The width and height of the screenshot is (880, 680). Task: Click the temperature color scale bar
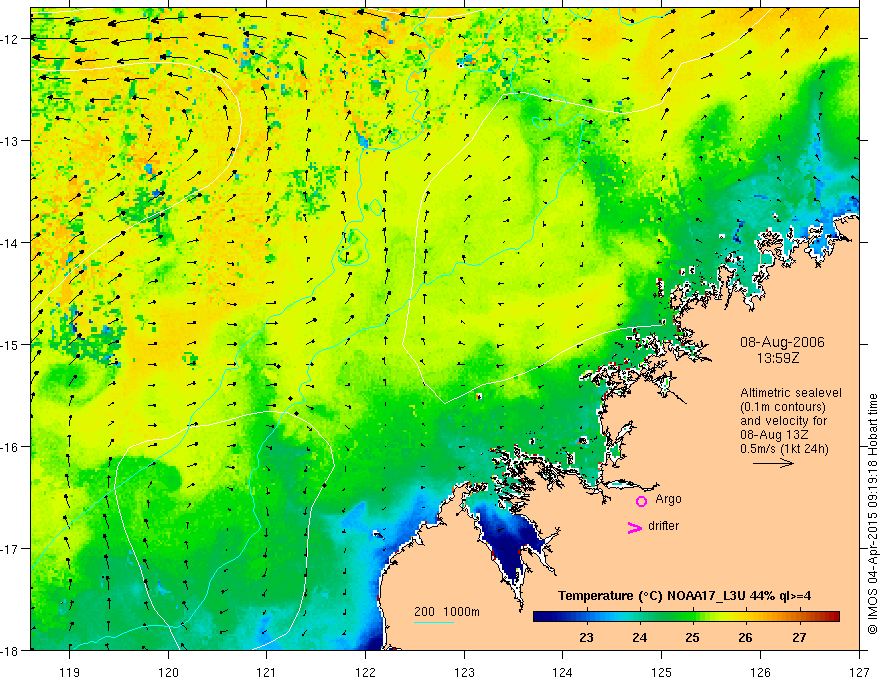click(686, 617)
